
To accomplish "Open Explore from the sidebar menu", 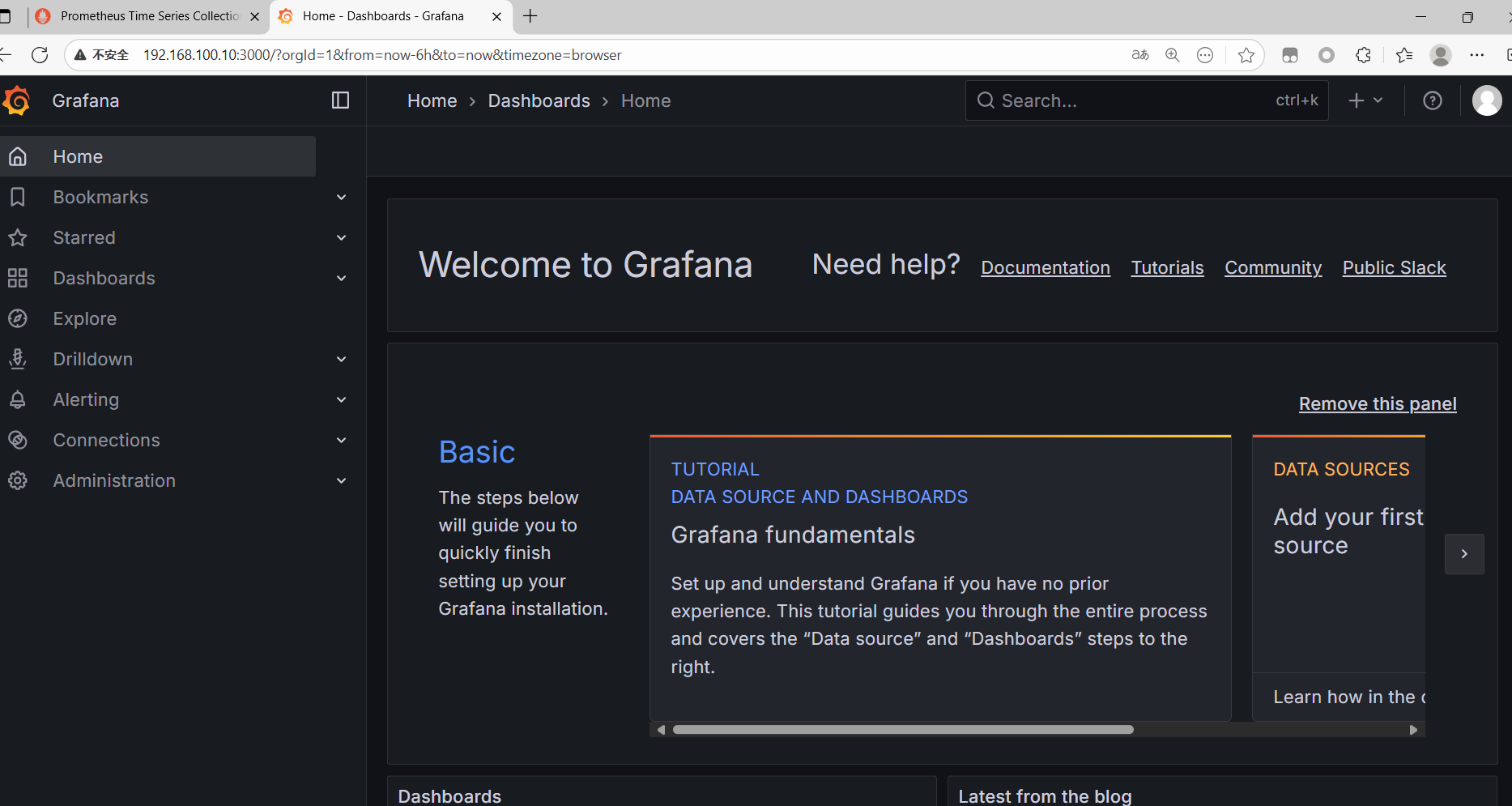I will click(85, 318).
